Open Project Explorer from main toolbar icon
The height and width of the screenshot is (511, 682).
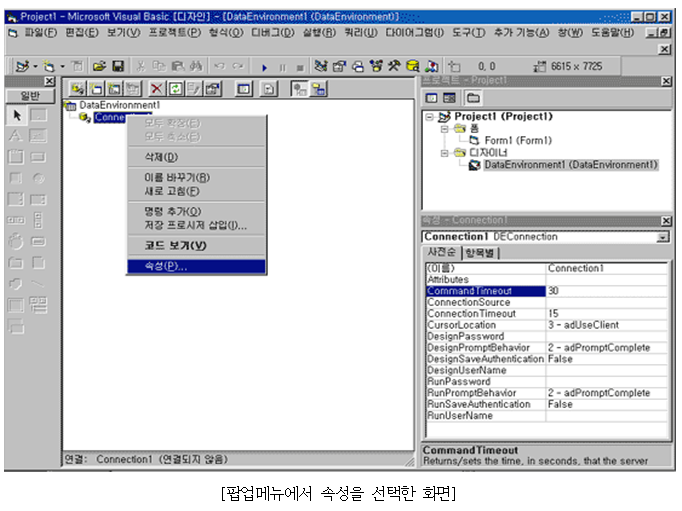(x=321, y=66)
